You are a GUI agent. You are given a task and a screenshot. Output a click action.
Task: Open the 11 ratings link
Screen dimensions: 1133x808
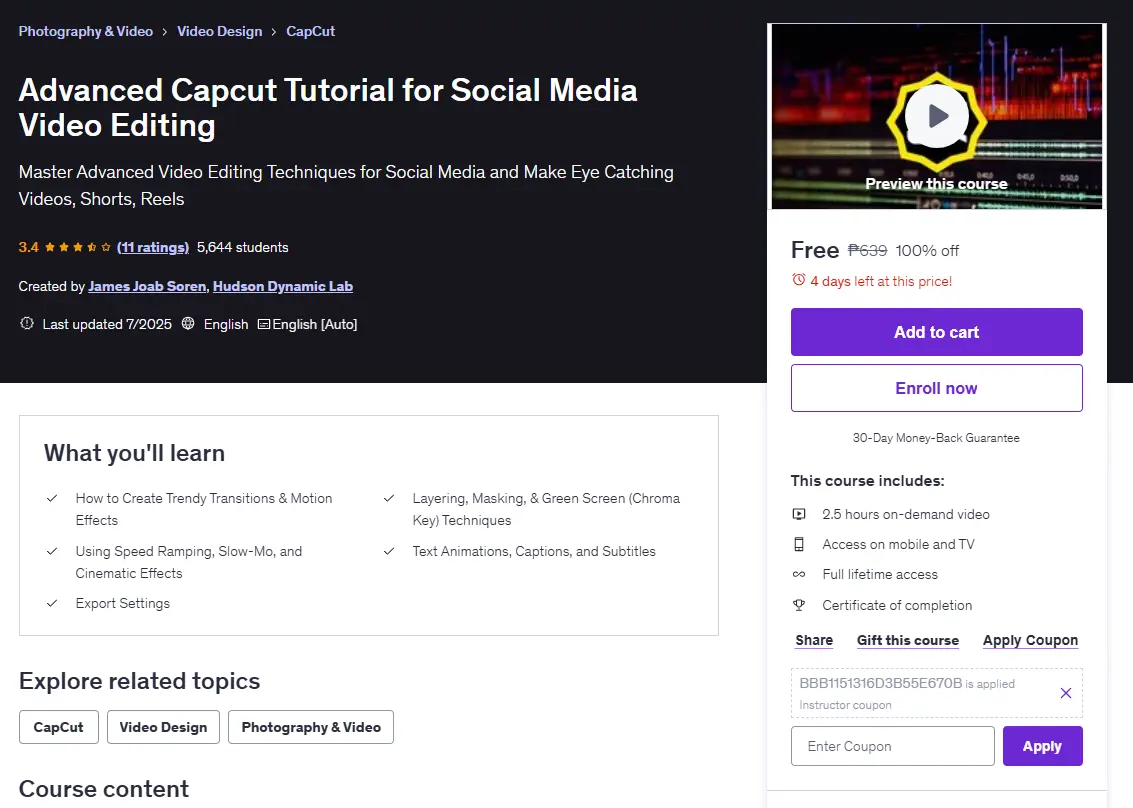point(152,247)
